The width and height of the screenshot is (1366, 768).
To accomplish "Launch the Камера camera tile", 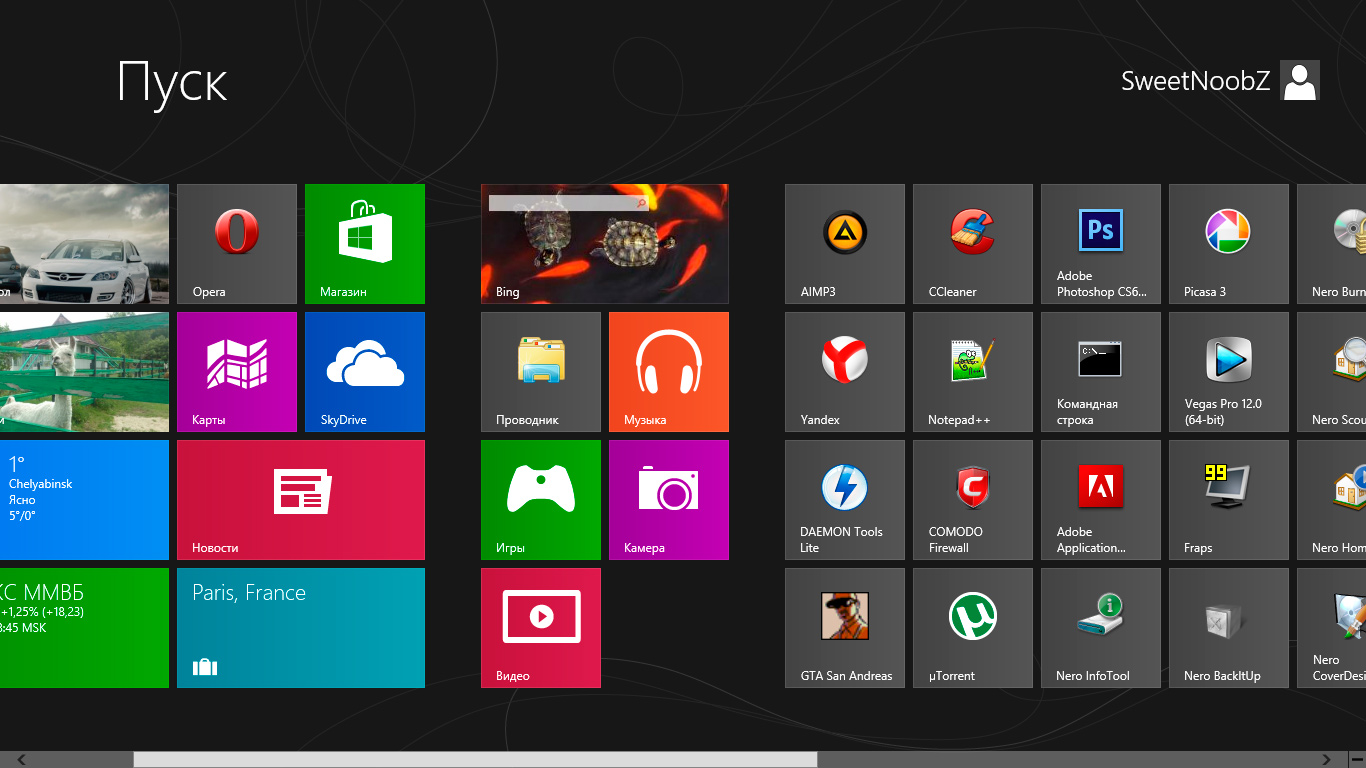I will (x=669, y=500).
